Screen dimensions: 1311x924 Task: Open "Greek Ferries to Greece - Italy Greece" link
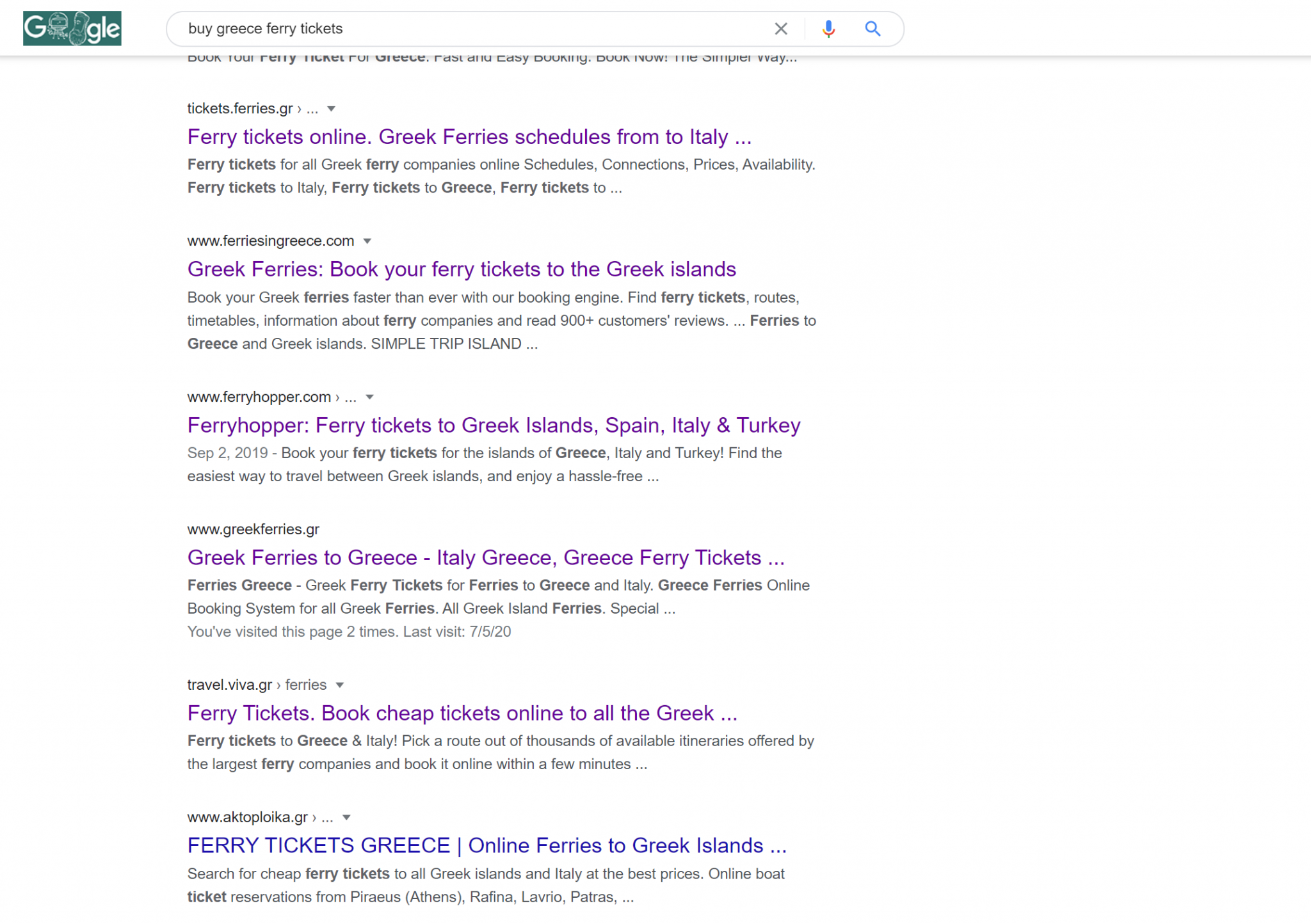486,557
